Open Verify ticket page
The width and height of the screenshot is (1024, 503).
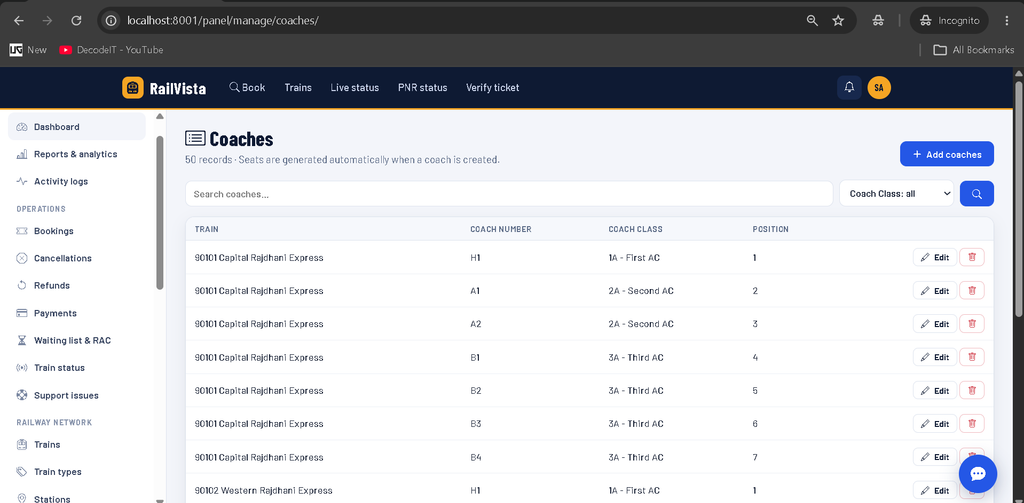click(x=492, y=88)
